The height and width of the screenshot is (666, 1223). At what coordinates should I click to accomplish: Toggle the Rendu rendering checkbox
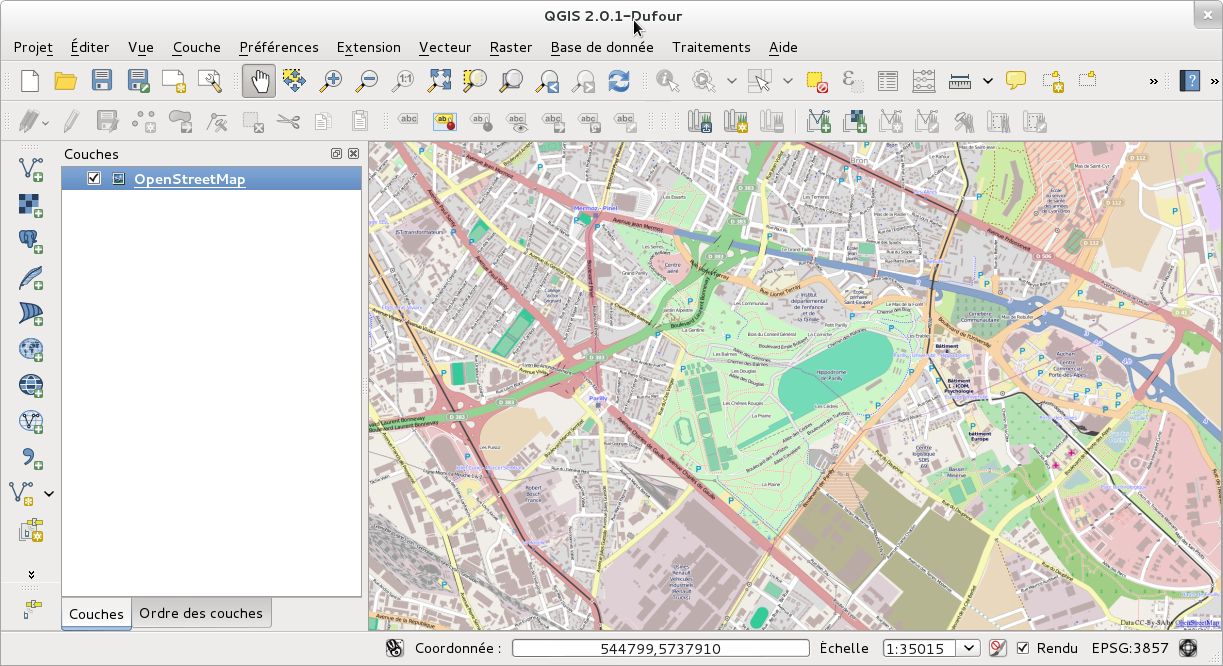click(x=1023, y=648)
